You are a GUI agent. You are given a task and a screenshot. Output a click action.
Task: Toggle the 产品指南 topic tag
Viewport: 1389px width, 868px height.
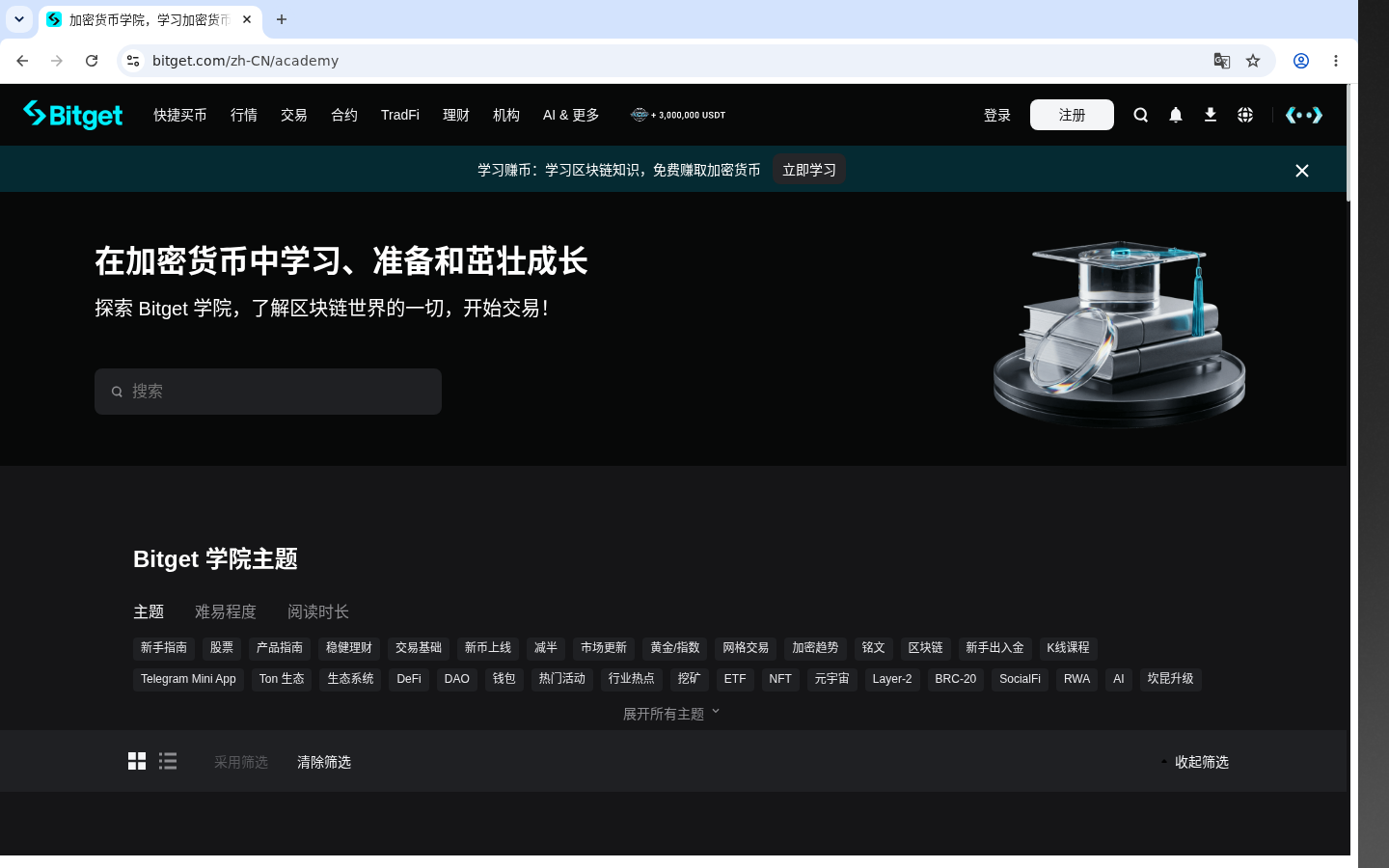pos(280,648)
